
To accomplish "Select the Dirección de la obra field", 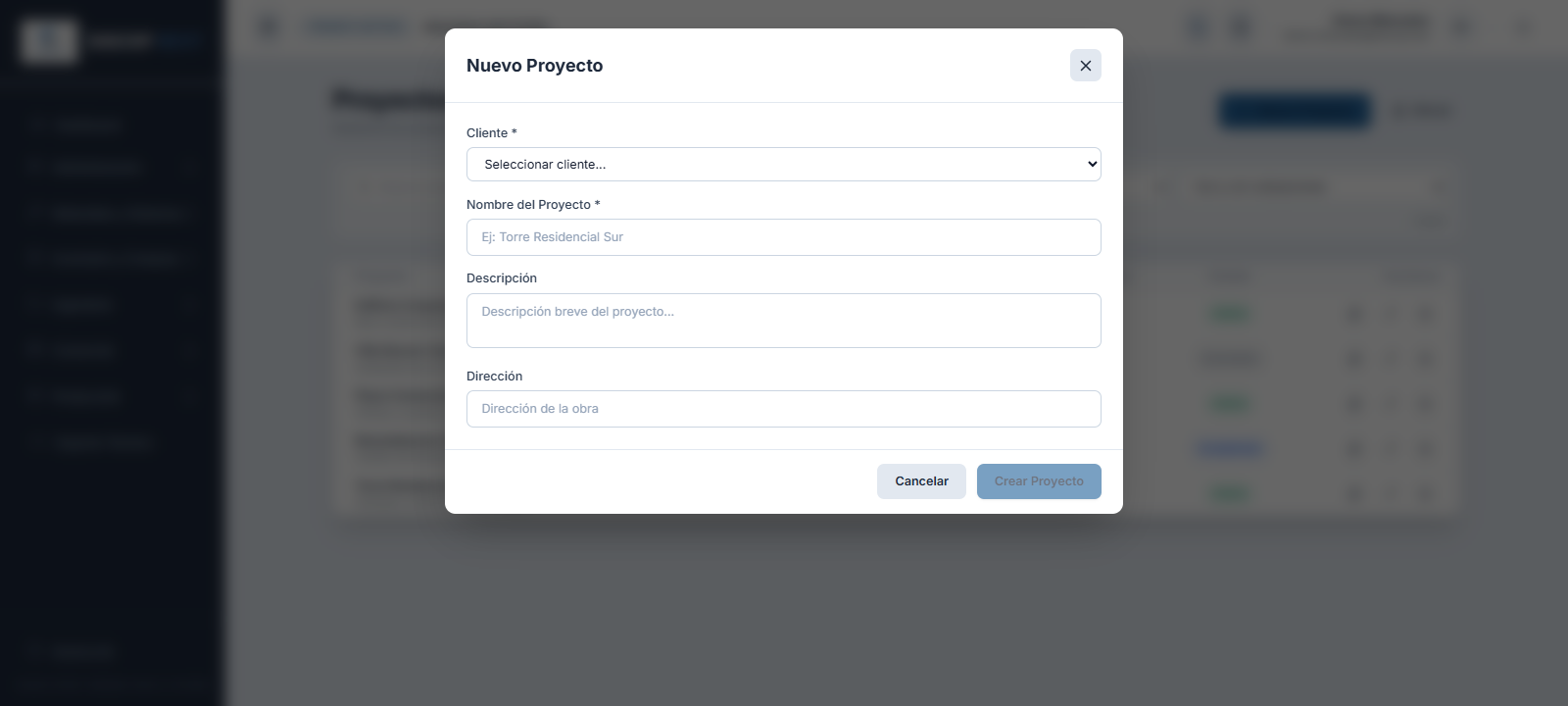I will pyautogui.click(x=783, y=409).
